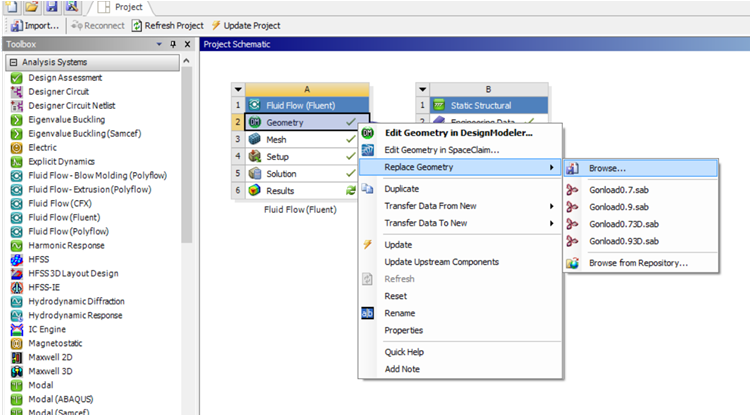Select Magnetostatic icon in Toolbox

click(x=17, y=343)
